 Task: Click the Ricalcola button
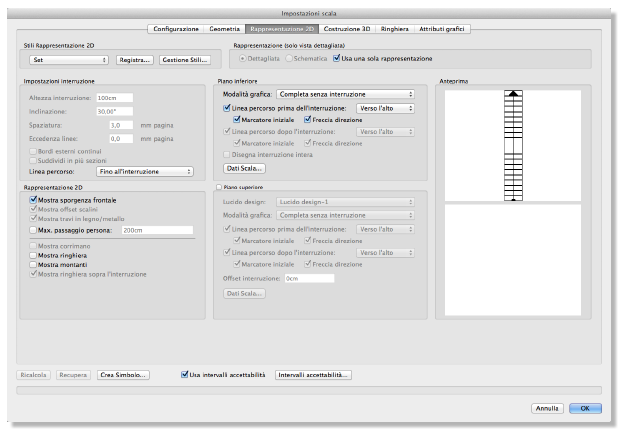click(33, 375)
